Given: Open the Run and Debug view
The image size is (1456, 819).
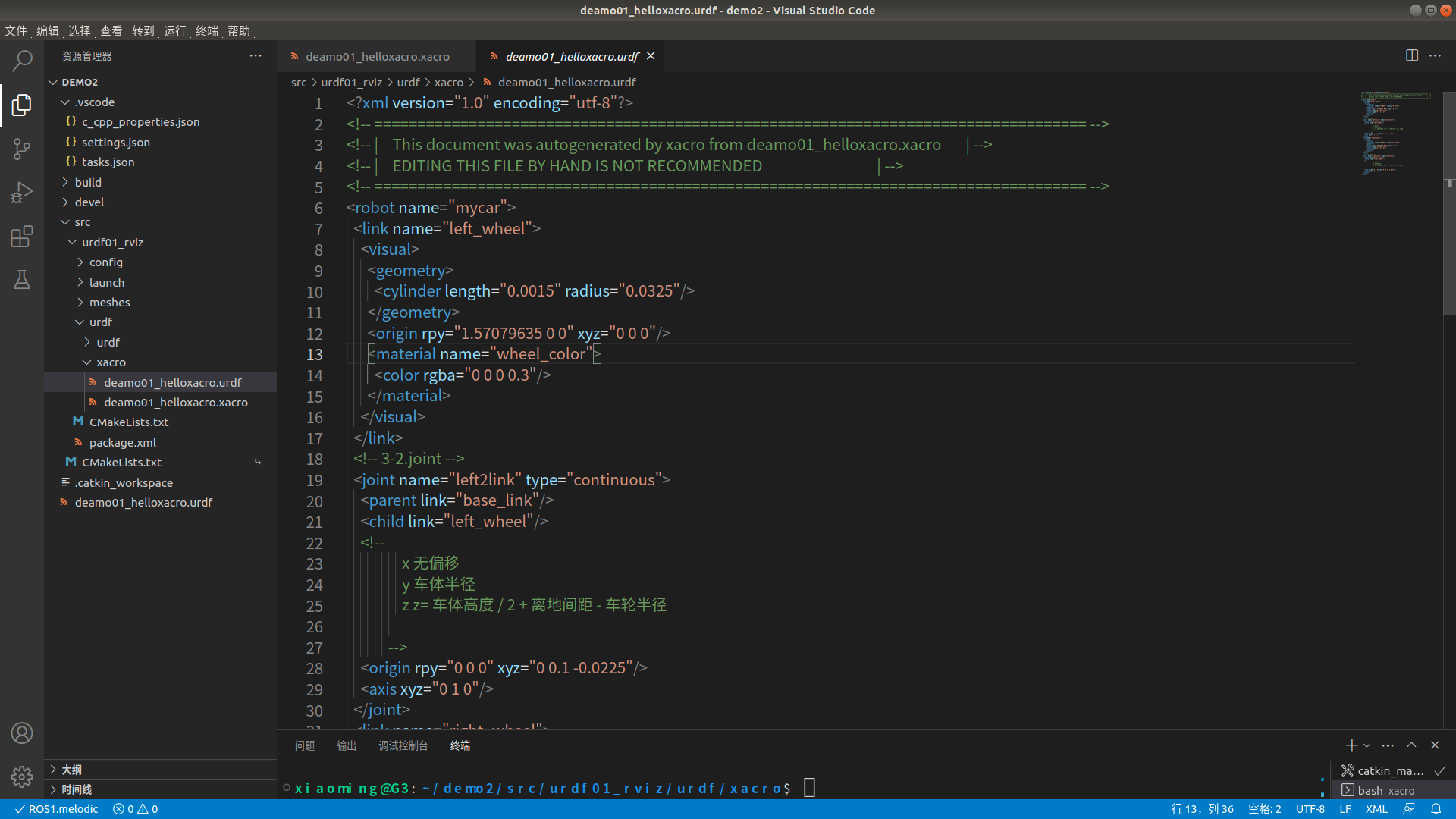Looking at the screenshot, I should [22, 193].
